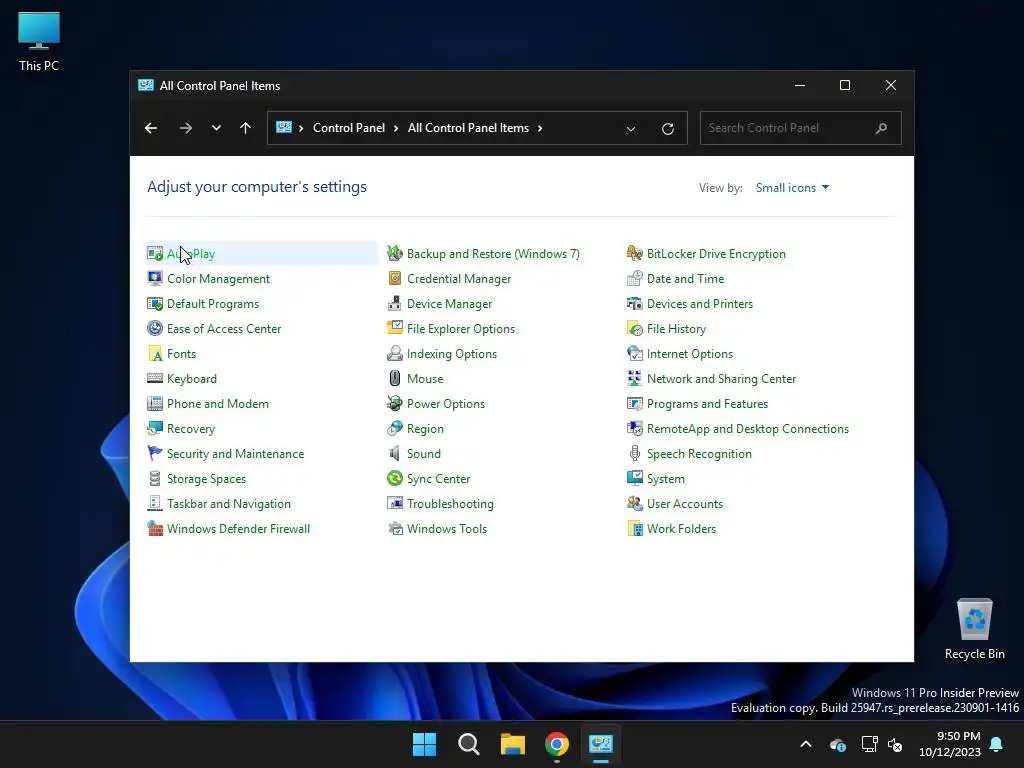Image resolution: width=1024 pixels, height=768 pixels.
Task: Click the AutoPlay icon
Action: (155, 253)
